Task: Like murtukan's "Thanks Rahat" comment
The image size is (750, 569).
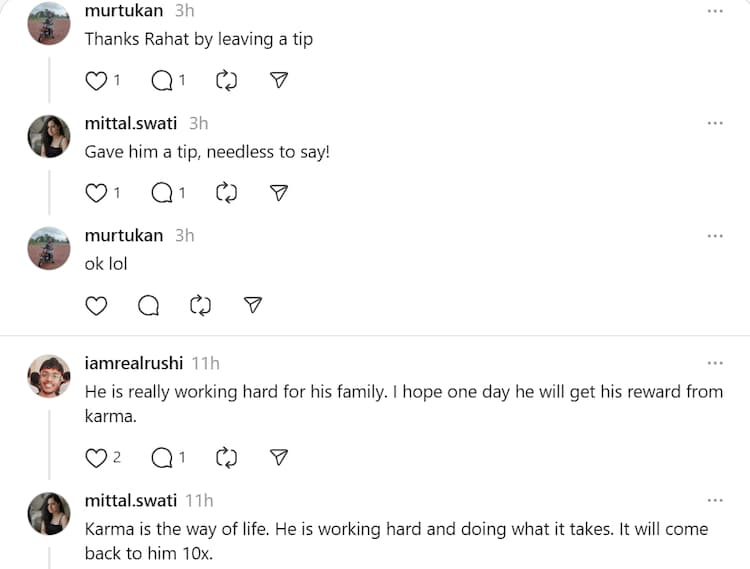Action: (x=96, y=81)
